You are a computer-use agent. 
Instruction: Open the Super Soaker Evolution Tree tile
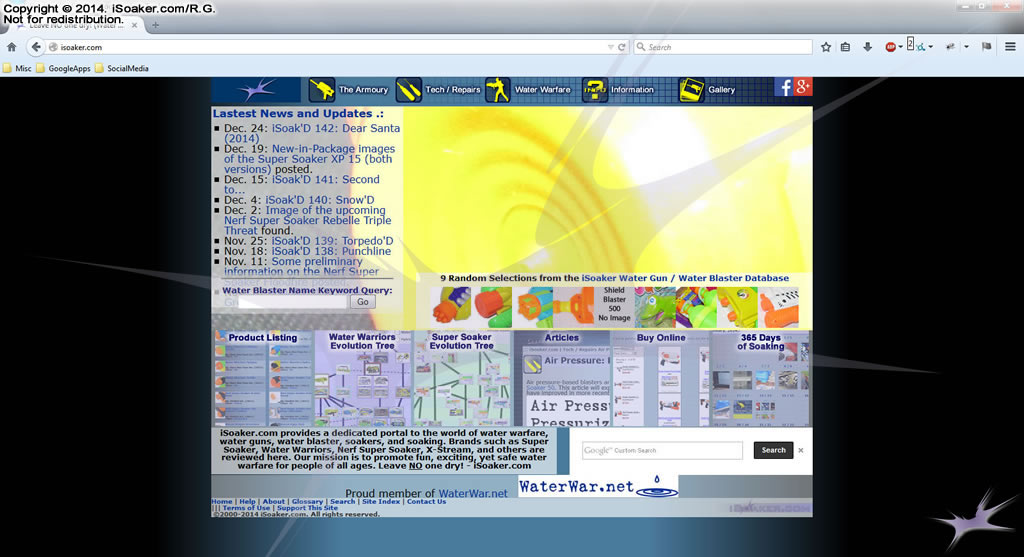(x=462, y=379)
